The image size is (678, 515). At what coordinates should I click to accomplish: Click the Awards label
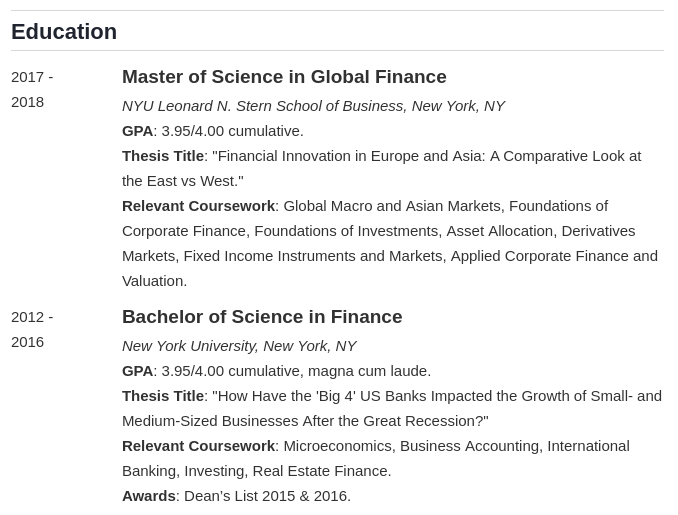coord(149,496)
